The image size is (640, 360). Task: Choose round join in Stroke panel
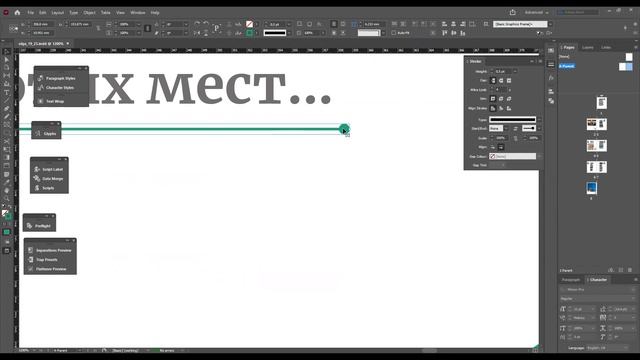pos(501,99)
